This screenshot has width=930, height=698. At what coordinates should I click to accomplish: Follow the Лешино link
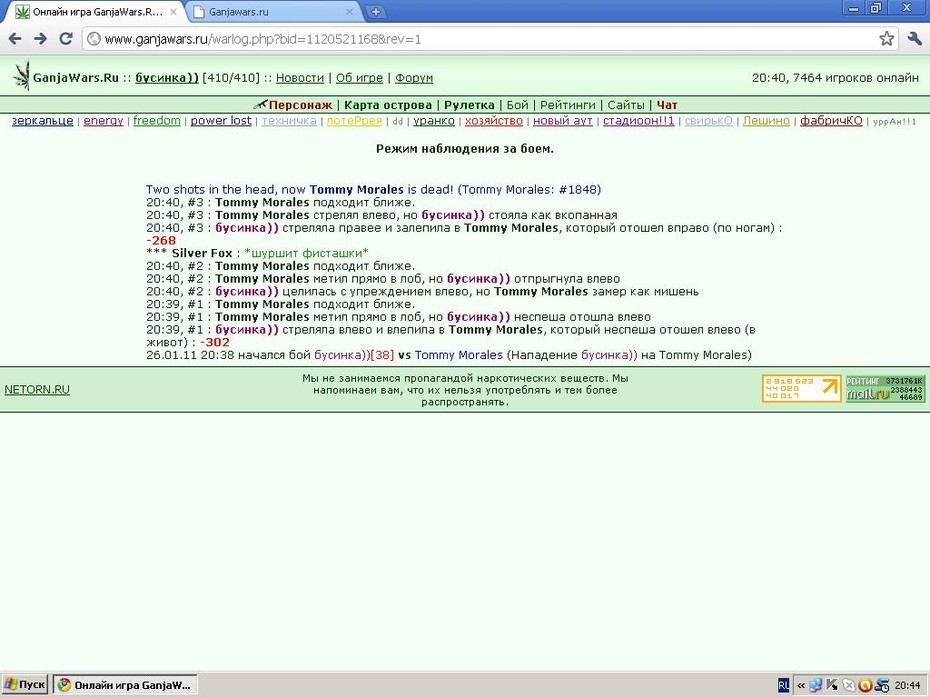coord(766,120)
